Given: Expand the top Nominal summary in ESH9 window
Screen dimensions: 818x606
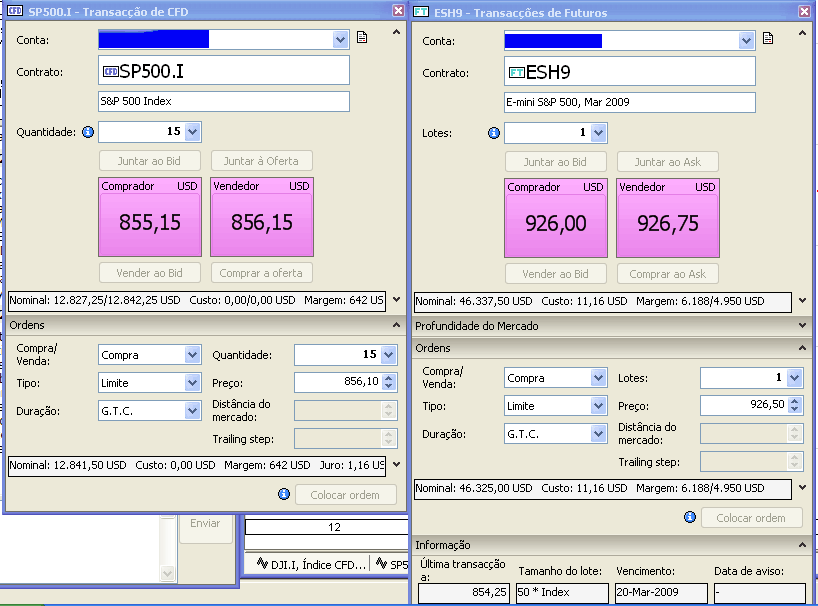Looking at the screenshot, I should [802, 301].
